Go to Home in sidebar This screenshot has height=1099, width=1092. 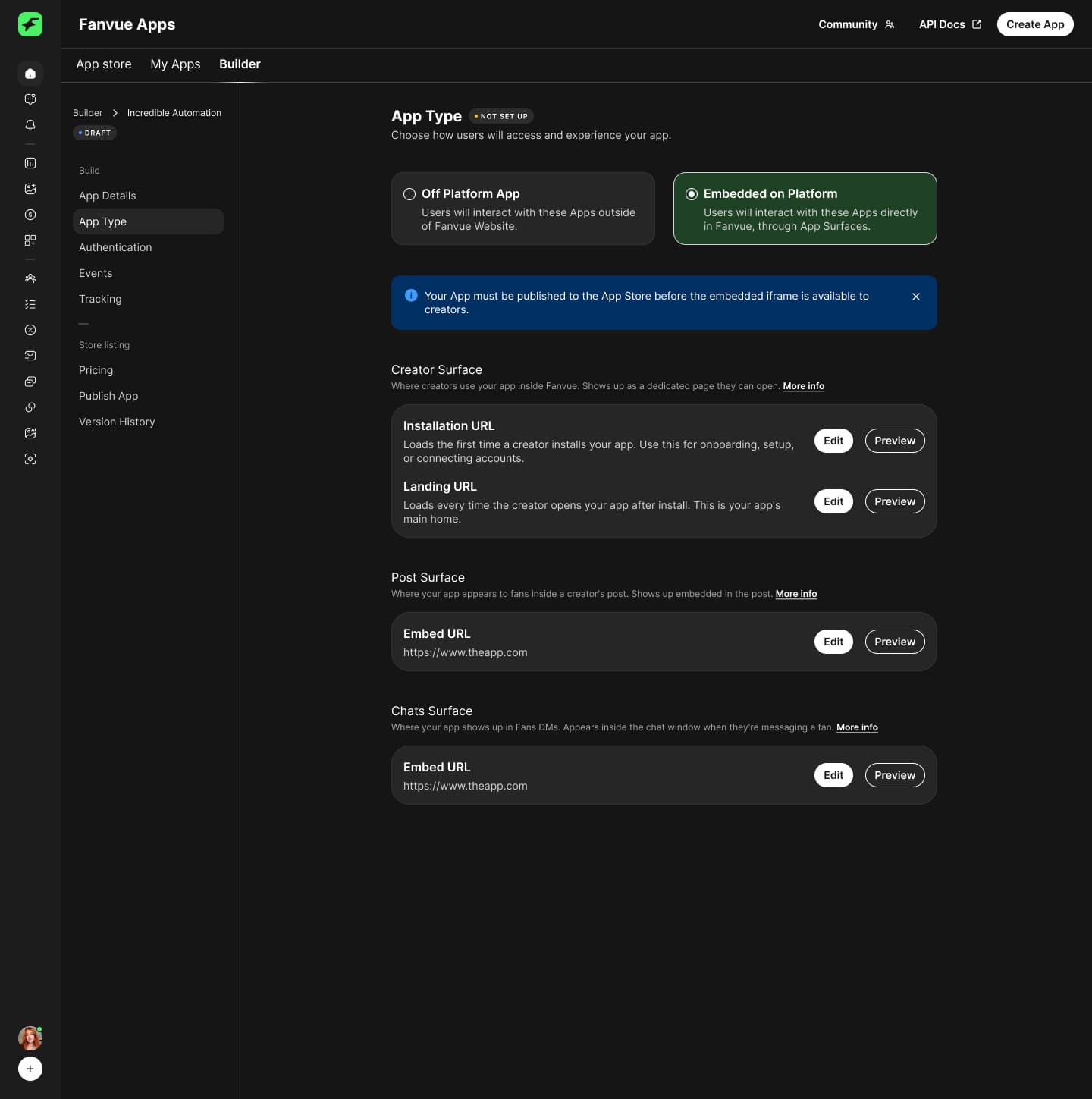pos(30,74)
